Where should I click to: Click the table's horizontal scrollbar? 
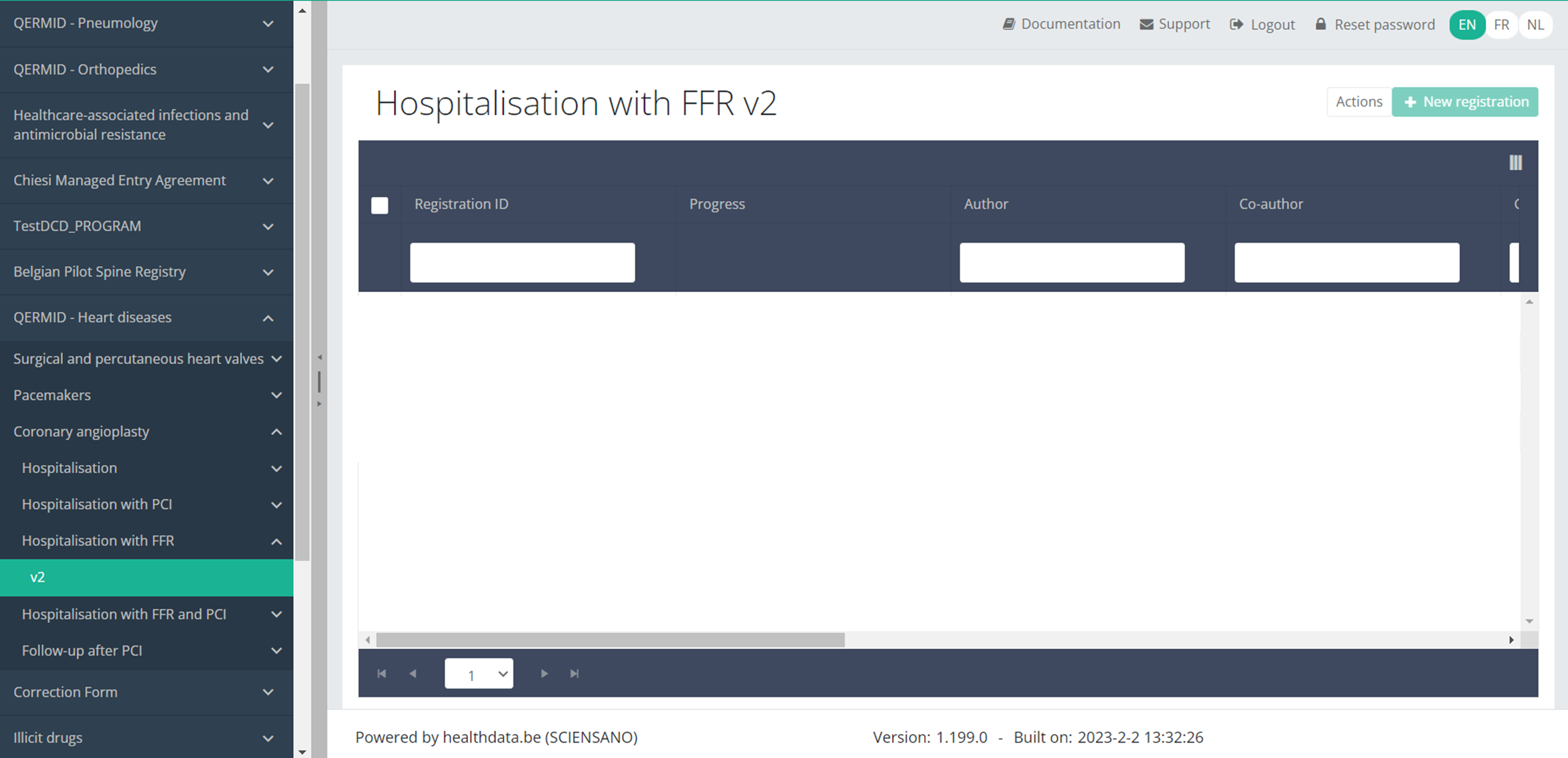click(x=610, y=640)
